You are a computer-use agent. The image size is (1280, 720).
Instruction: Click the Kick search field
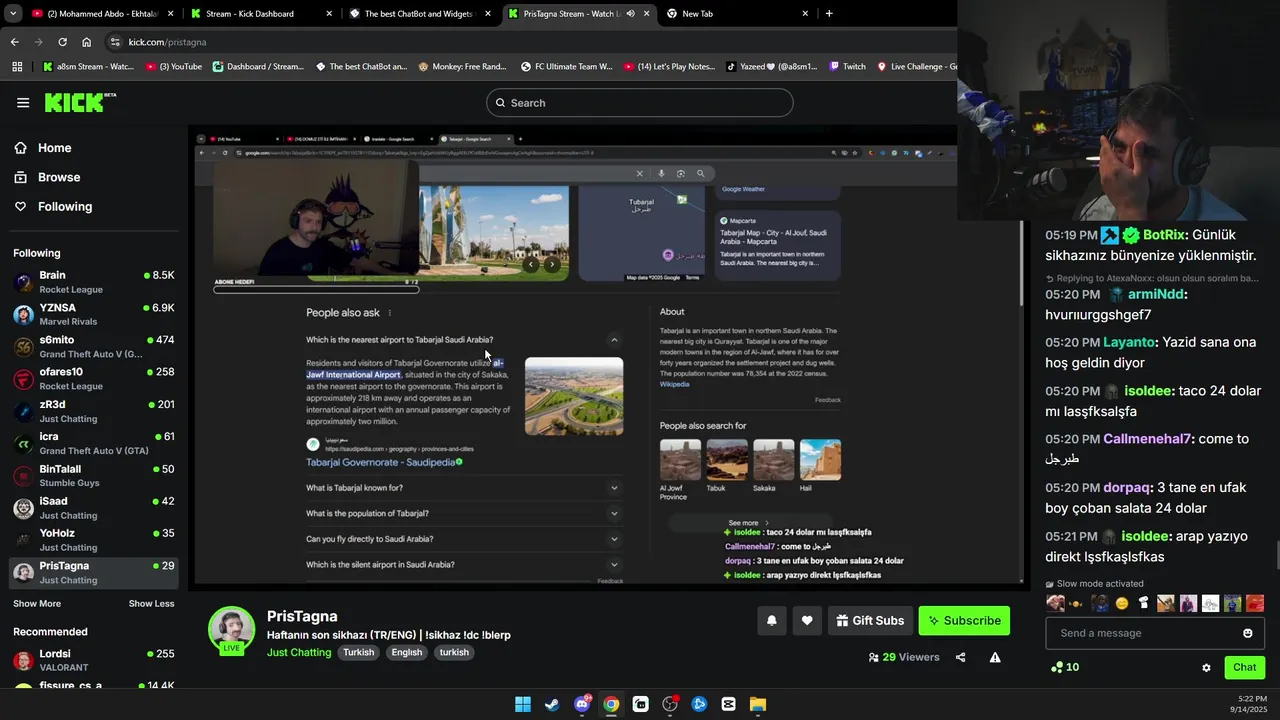tap(639, 103)
